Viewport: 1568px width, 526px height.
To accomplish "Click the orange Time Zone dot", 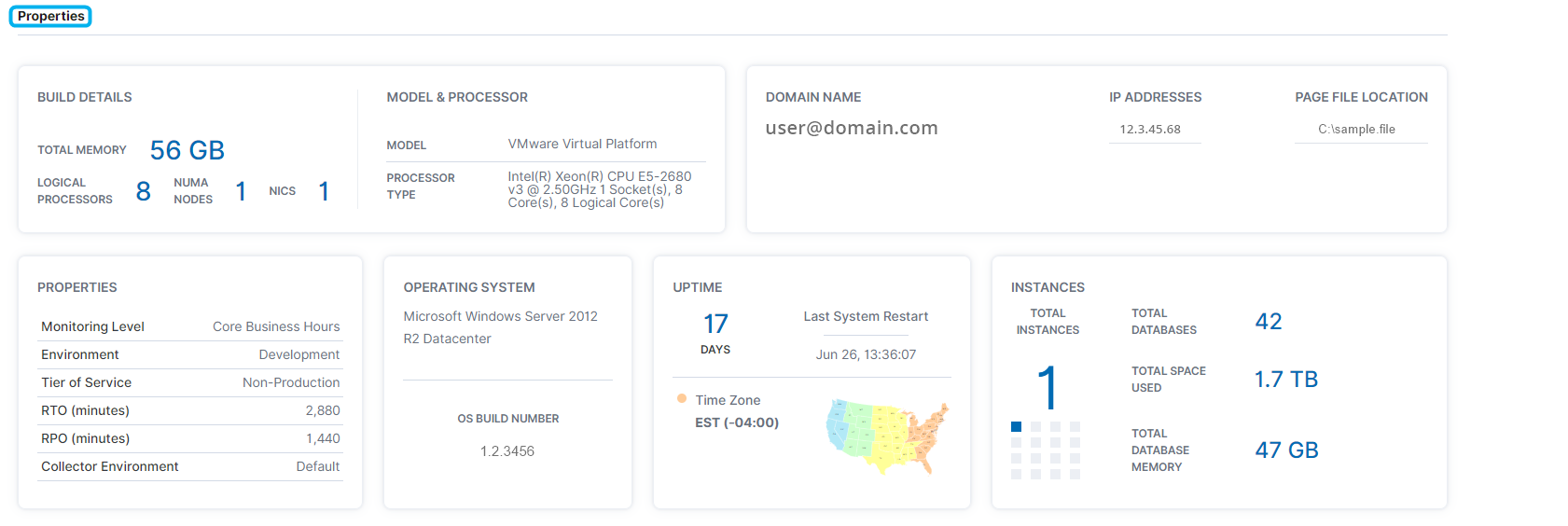I will click(x=682, y=399).
